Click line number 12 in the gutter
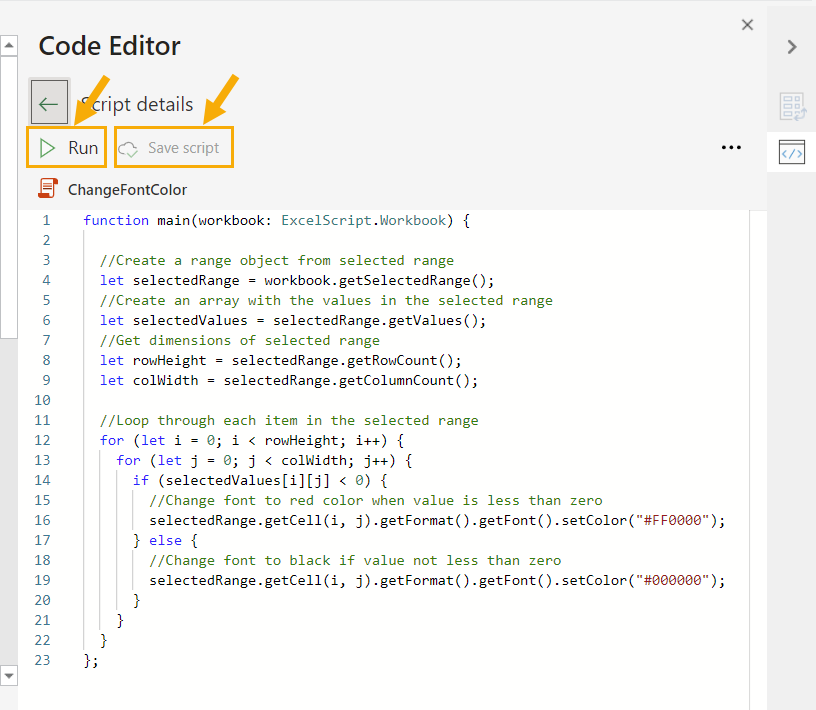The image size is (816, 710). point(42,440)
